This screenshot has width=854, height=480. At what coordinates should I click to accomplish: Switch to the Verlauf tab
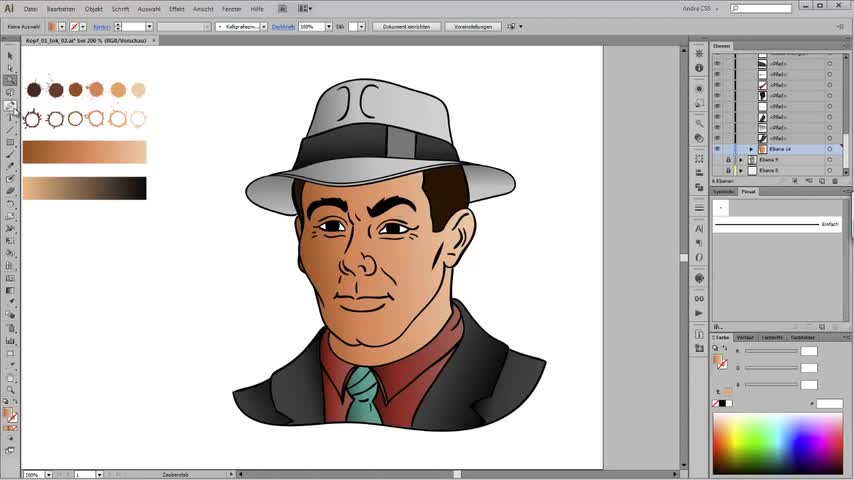(x=745, y=337)
